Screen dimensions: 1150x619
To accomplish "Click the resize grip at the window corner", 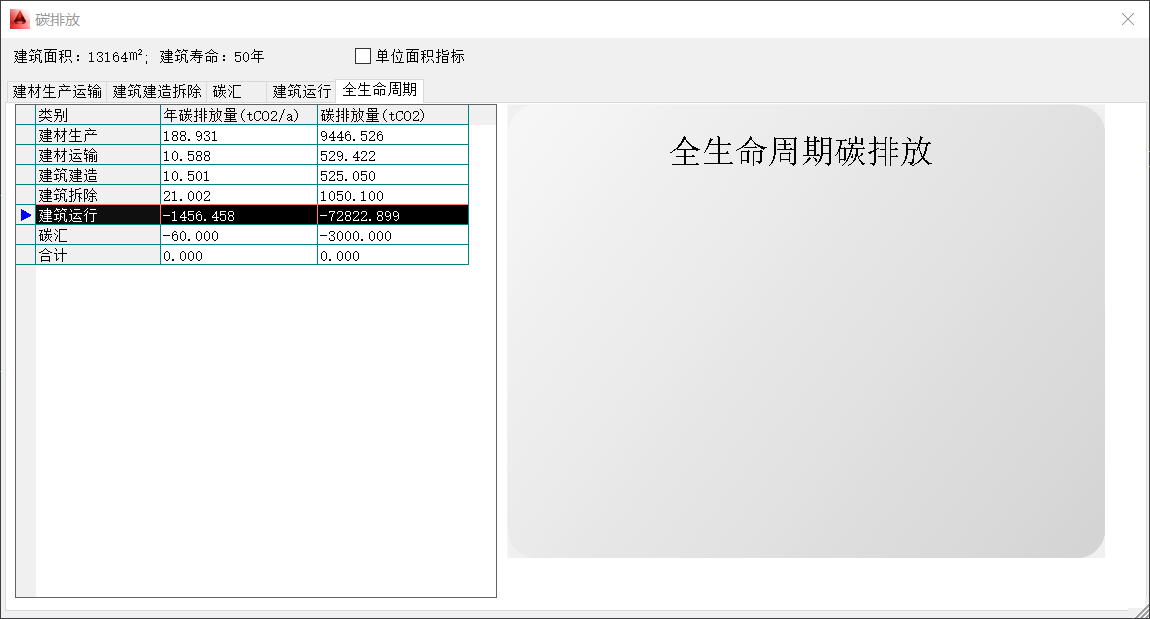I will pyautogui.click(x=1141, y=610).
